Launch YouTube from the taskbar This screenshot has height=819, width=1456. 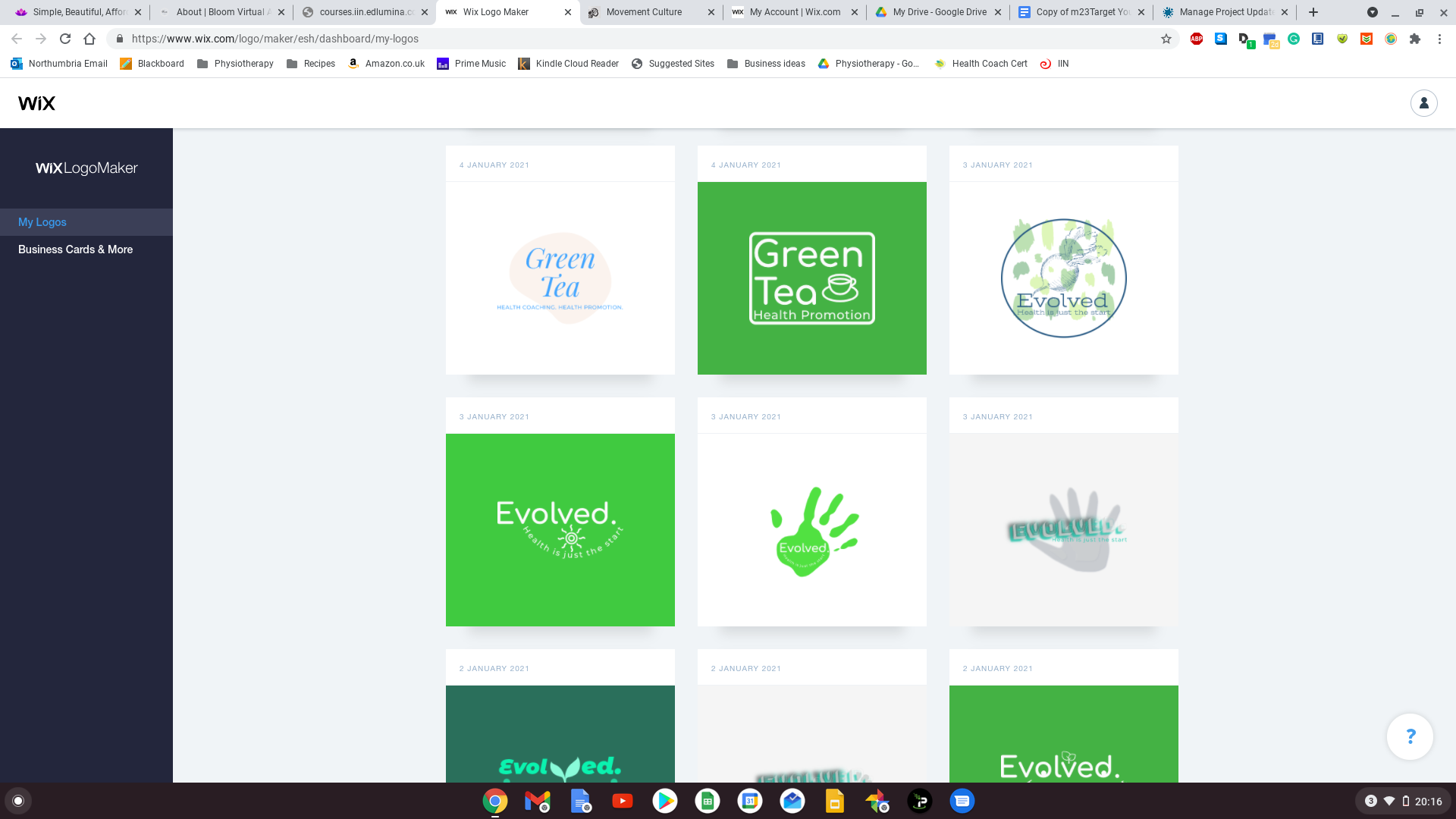click(x=623, y=801)
